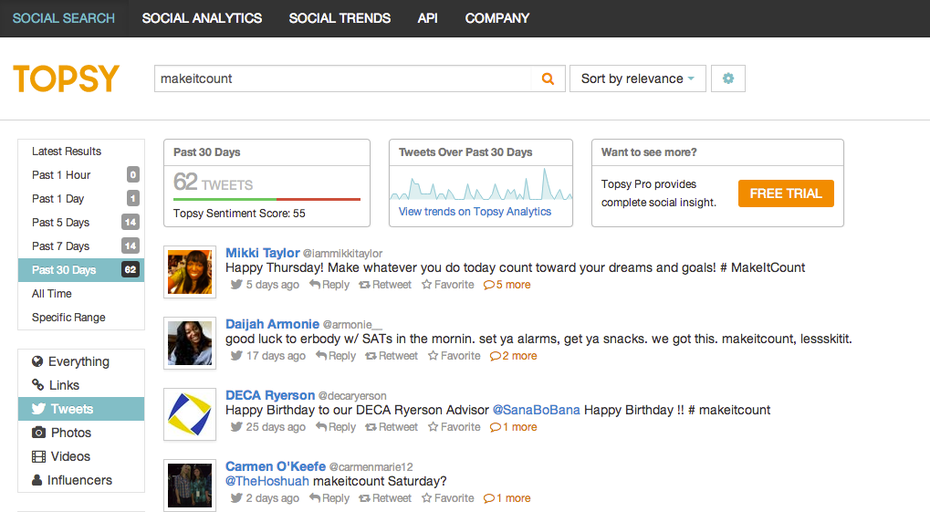Click the sentiment score color bar
930x512 pixels.
[x=267, y=199]
